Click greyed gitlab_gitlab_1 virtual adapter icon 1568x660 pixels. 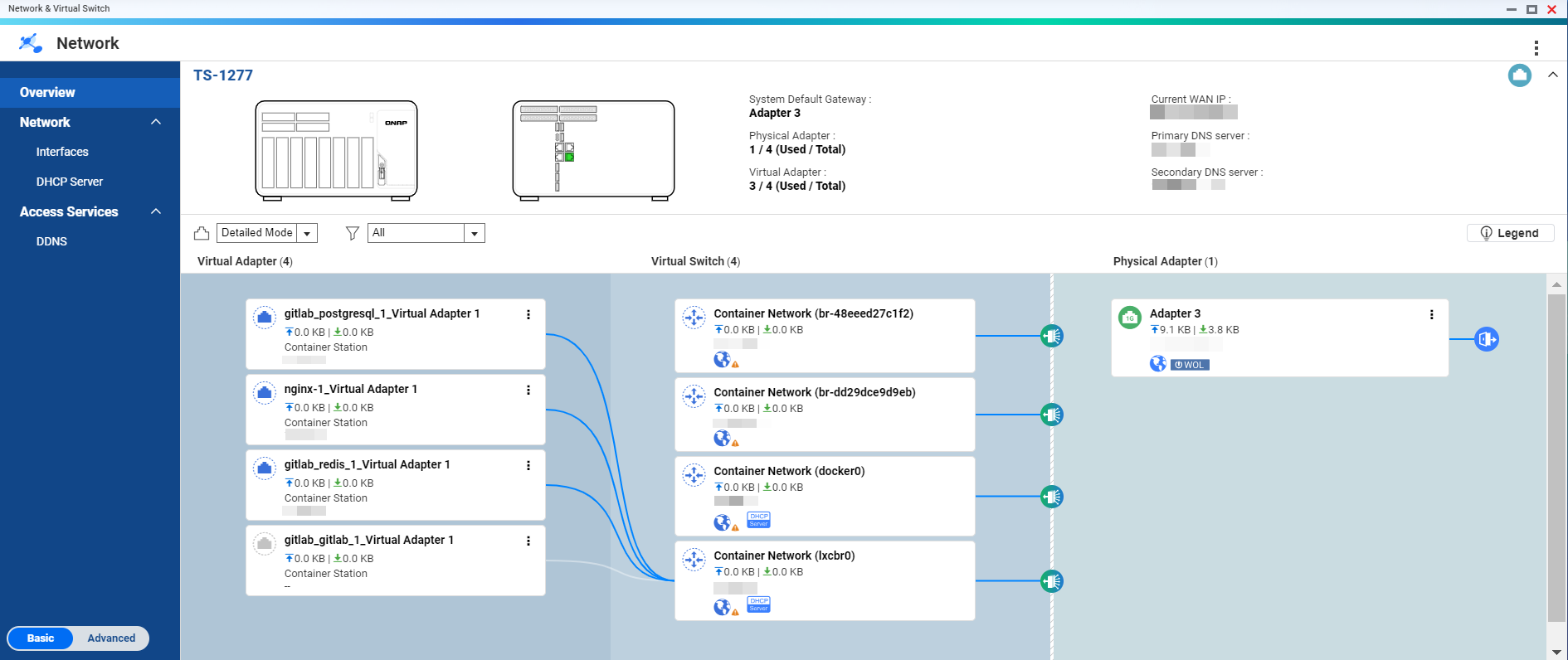point(265,543)
